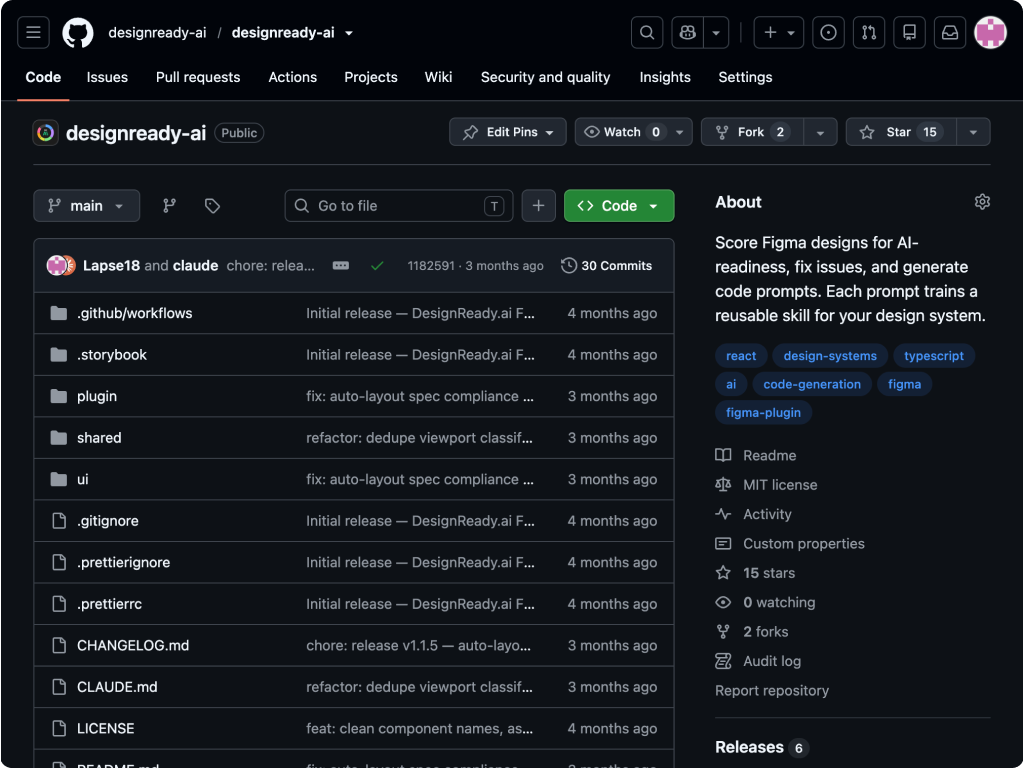Edit About details via gear icon
This screenshot has height=768, width=1024.
pos(982,202)
